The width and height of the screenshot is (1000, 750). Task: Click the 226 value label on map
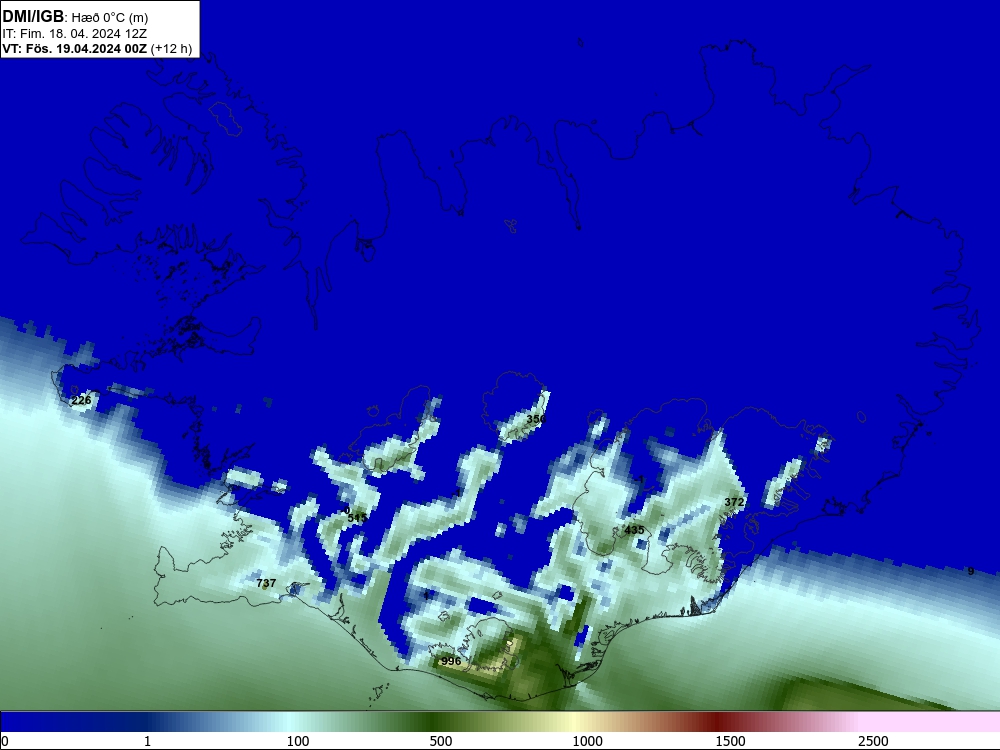[82, 401]
